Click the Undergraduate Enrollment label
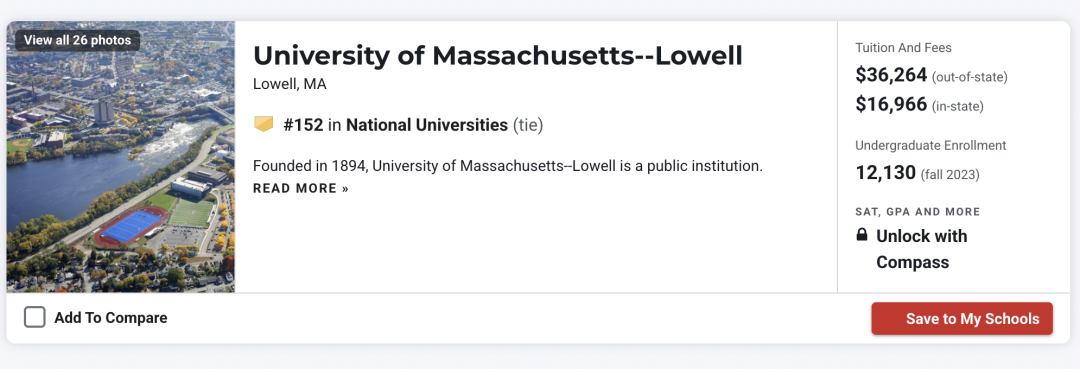1080x369 pixels. (931, 145)
